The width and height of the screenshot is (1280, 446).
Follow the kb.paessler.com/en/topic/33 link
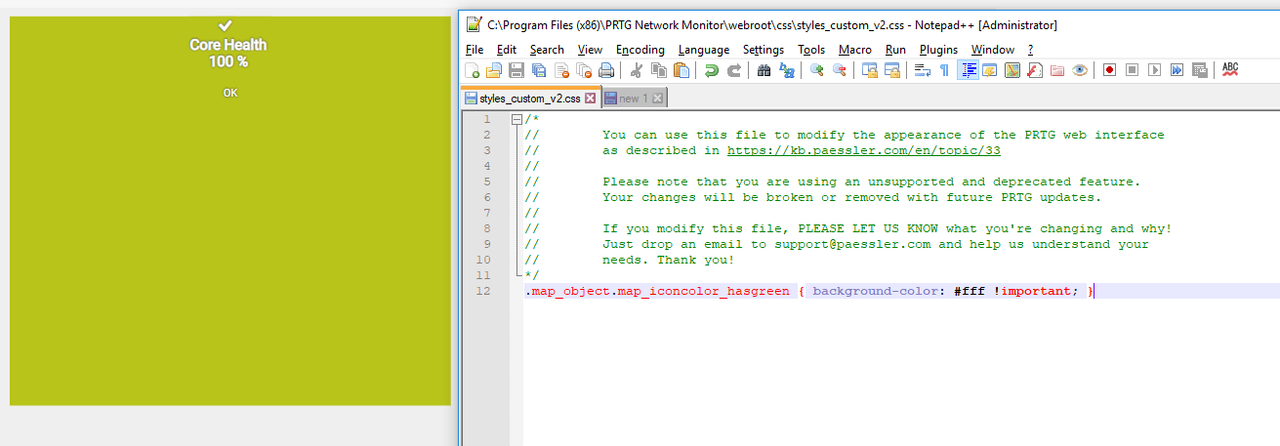[864, 150]
